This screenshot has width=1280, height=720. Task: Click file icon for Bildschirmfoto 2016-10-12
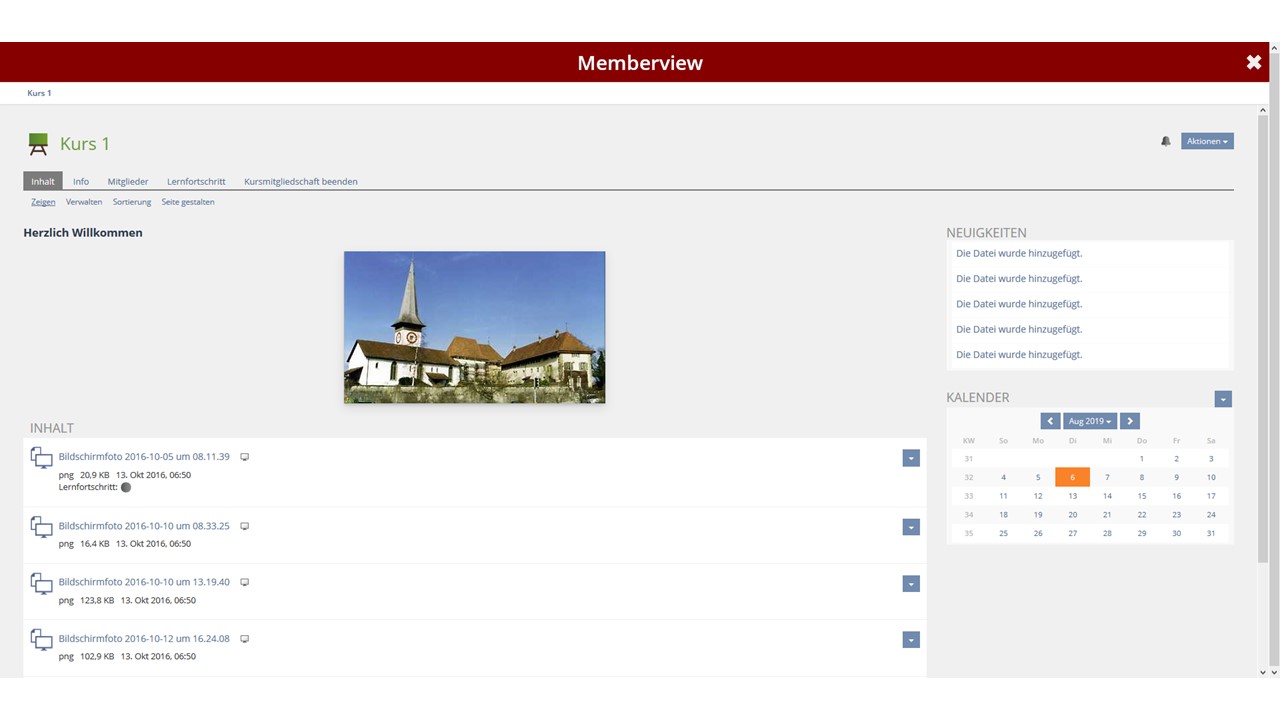pos(41,639)
